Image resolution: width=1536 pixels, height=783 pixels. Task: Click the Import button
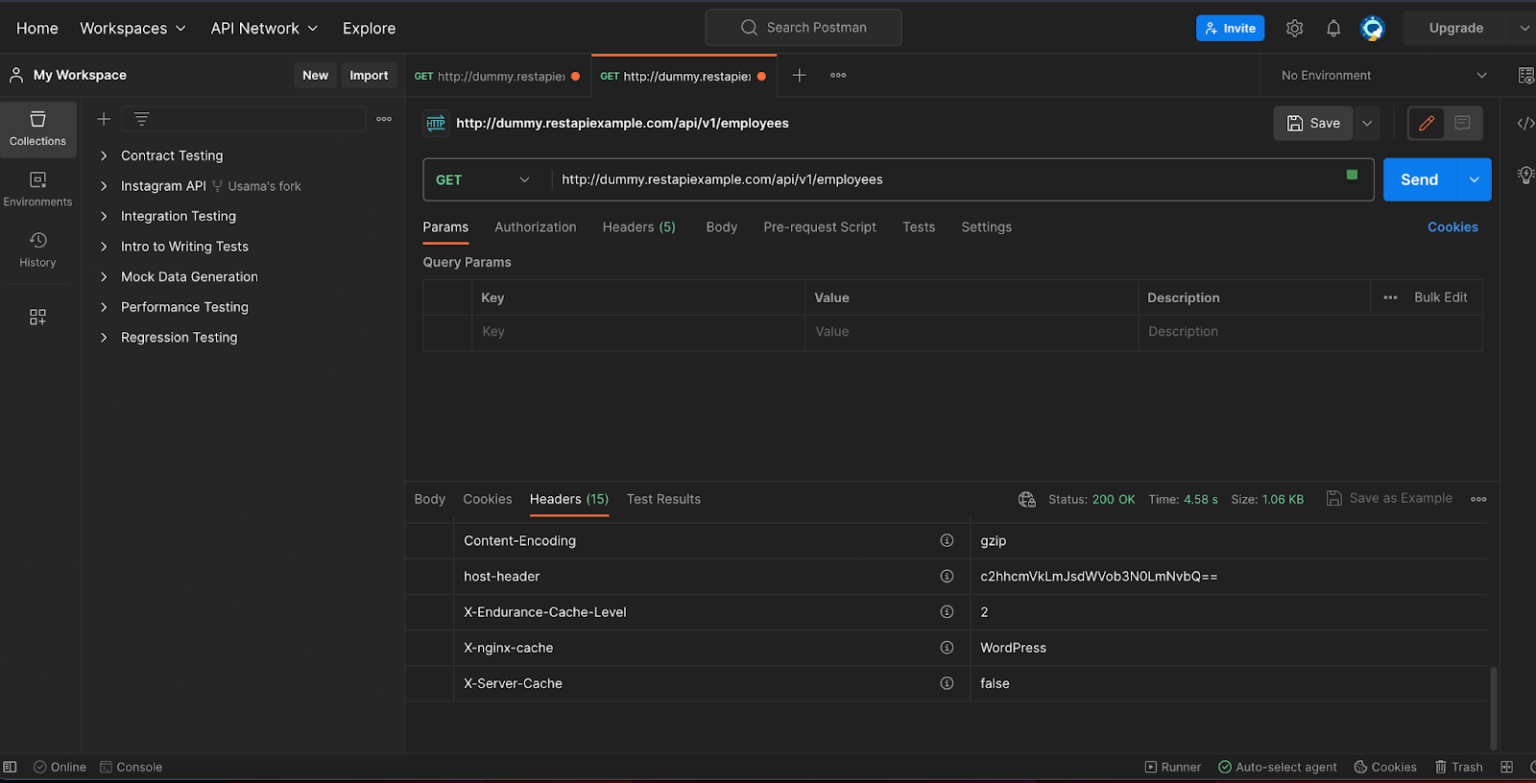tap(369, 75)
